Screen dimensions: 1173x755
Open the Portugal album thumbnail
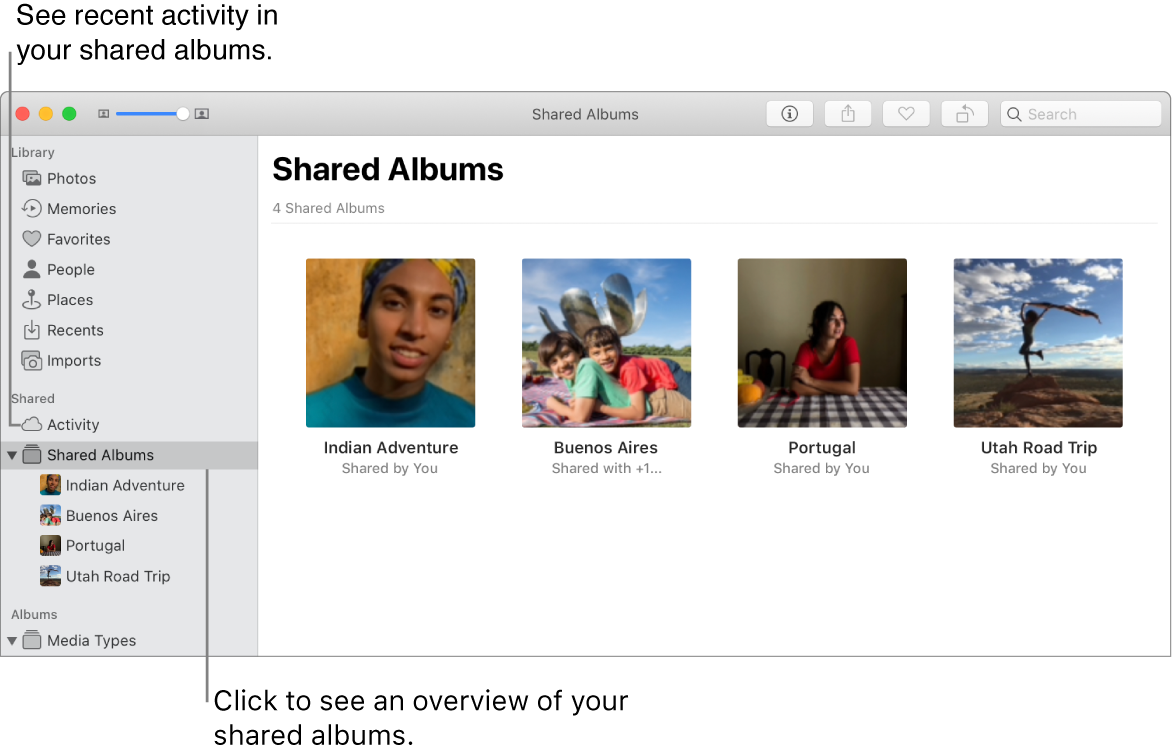822,343
